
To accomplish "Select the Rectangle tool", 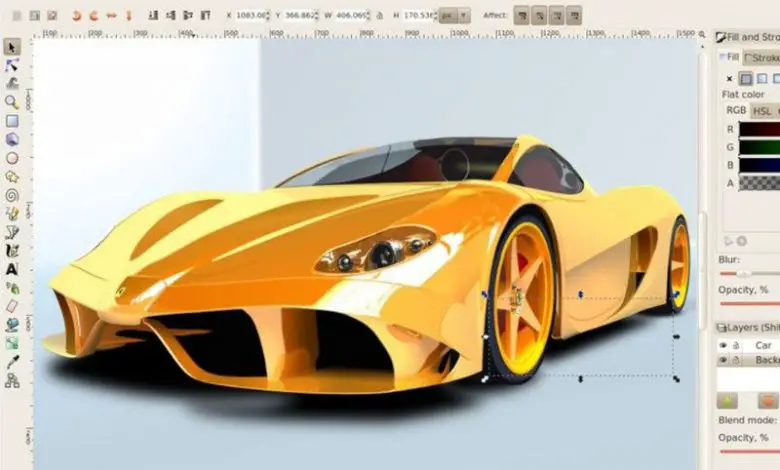I will click(11, 121).
